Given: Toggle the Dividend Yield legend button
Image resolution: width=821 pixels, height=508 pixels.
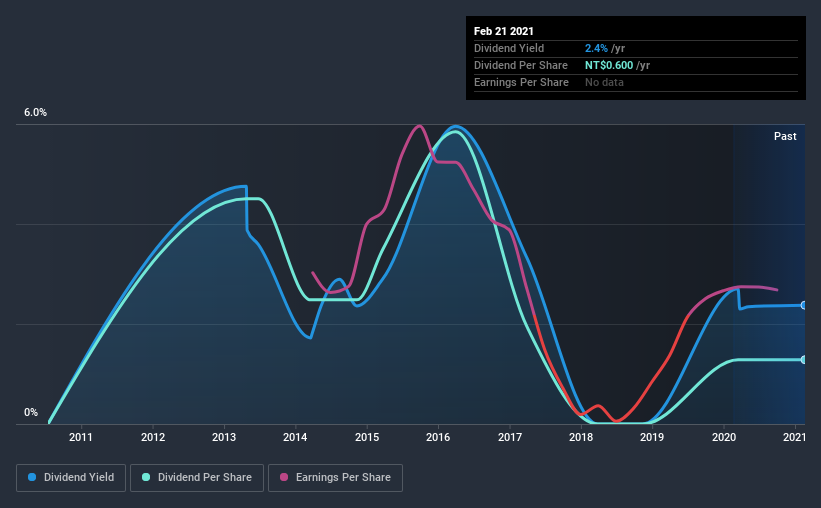Looking at the screenshot, I should (71, 478).
